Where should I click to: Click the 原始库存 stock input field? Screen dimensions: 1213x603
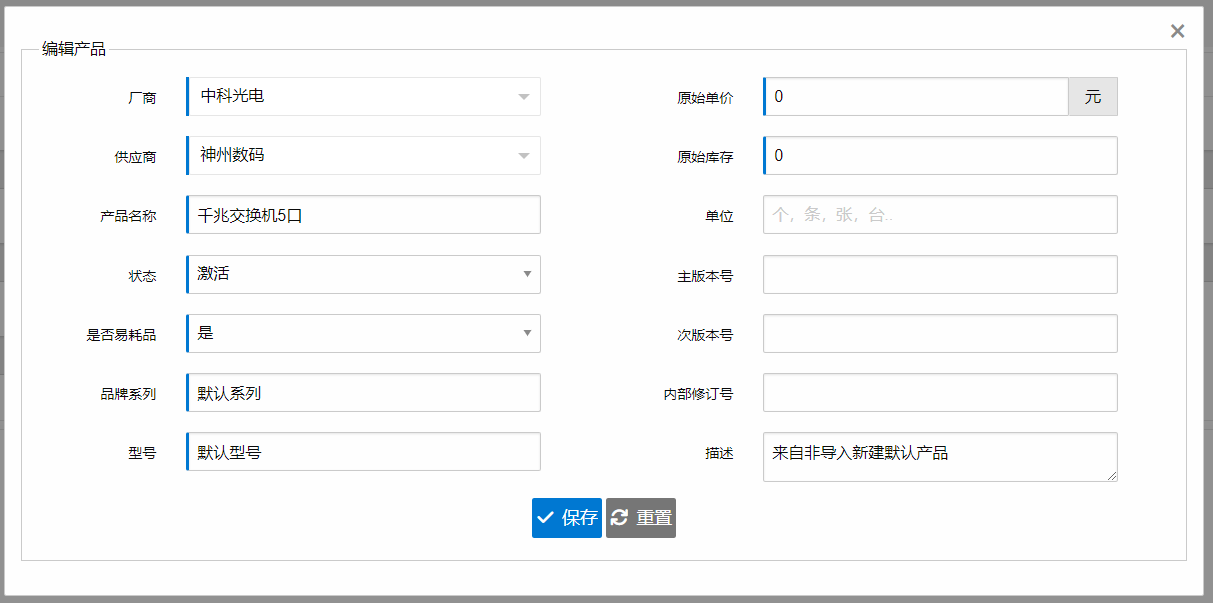click(940, 155)
